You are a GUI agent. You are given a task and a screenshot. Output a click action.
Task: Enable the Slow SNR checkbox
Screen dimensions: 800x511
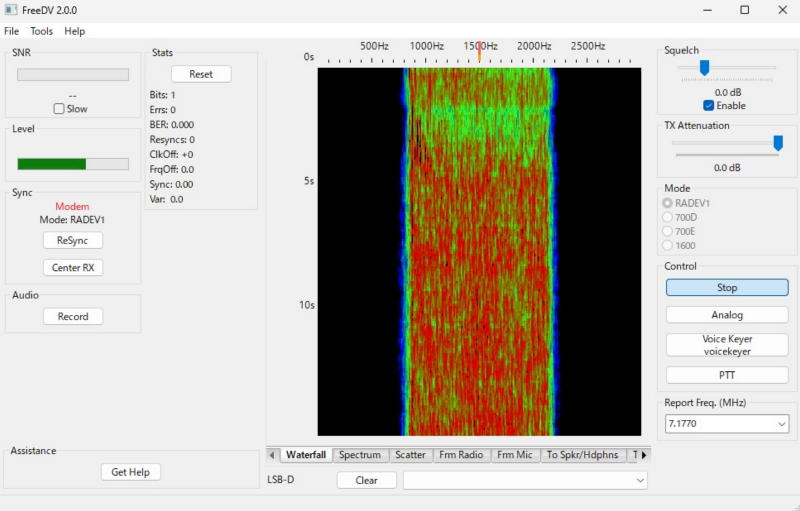coord(59,109)
